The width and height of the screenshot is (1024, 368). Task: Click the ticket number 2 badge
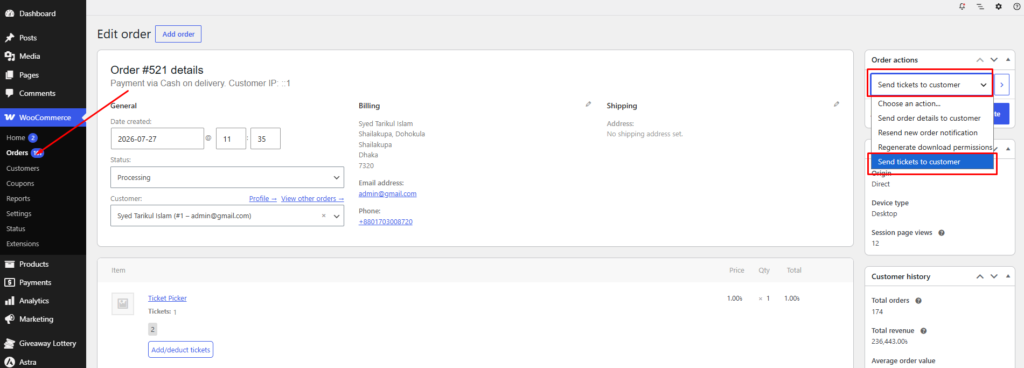pyautogui.click(x=153, y=330)
